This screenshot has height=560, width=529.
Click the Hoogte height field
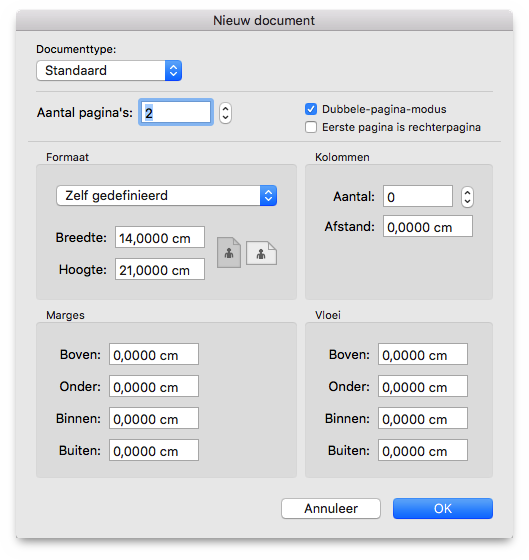coord(160,269)
